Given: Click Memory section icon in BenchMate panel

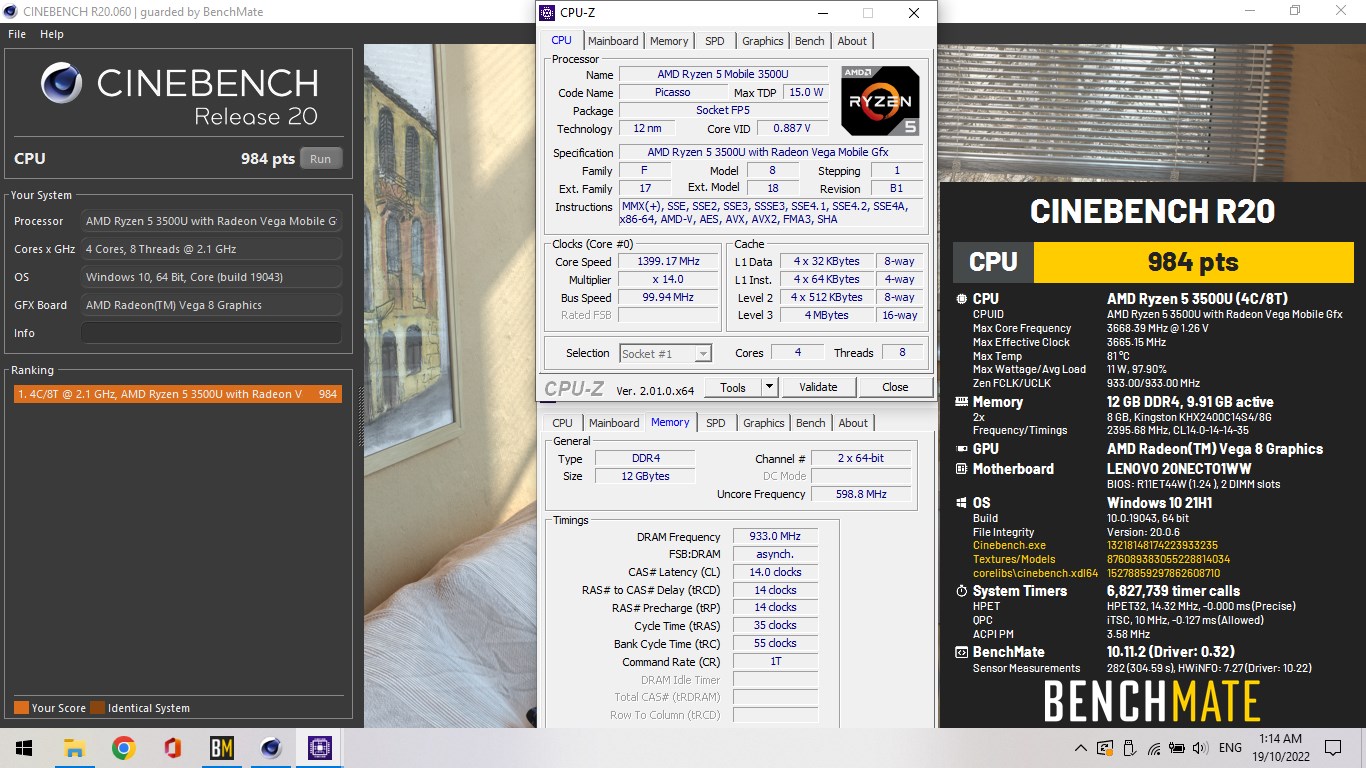Looking at the screenshot, I should coord(961,402).
